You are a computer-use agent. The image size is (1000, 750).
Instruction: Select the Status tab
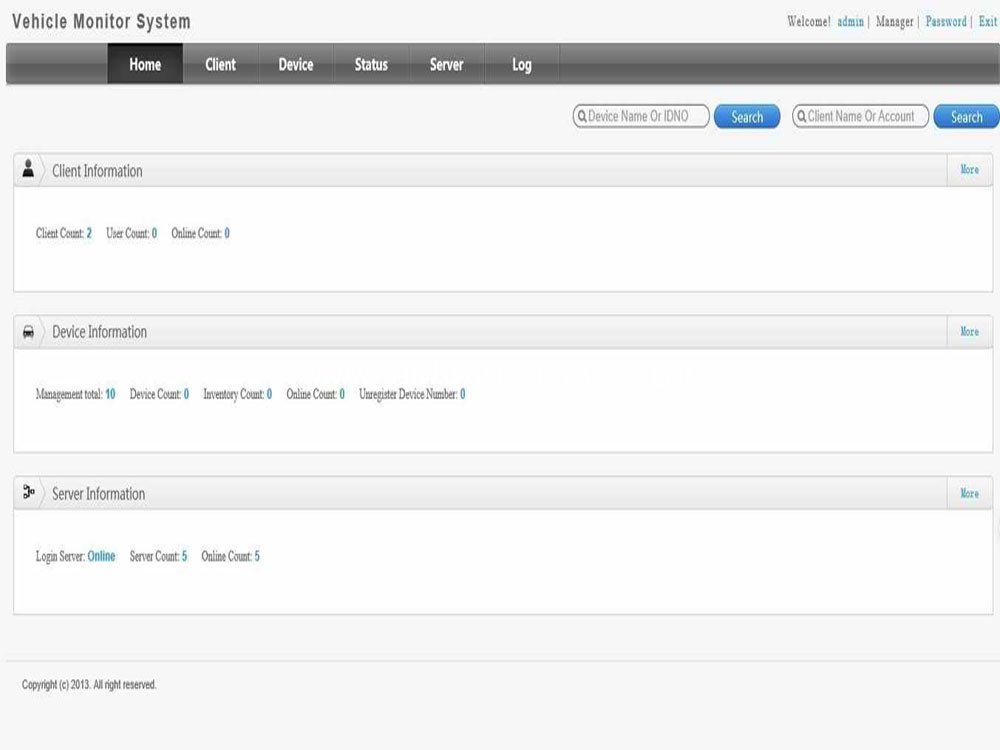[370, 64]
